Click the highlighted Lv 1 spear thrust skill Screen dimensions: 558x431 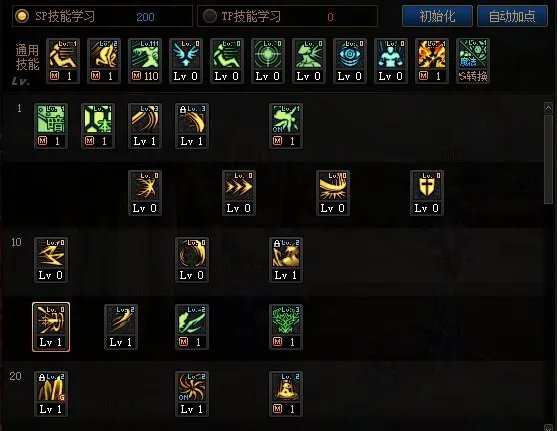51,327
